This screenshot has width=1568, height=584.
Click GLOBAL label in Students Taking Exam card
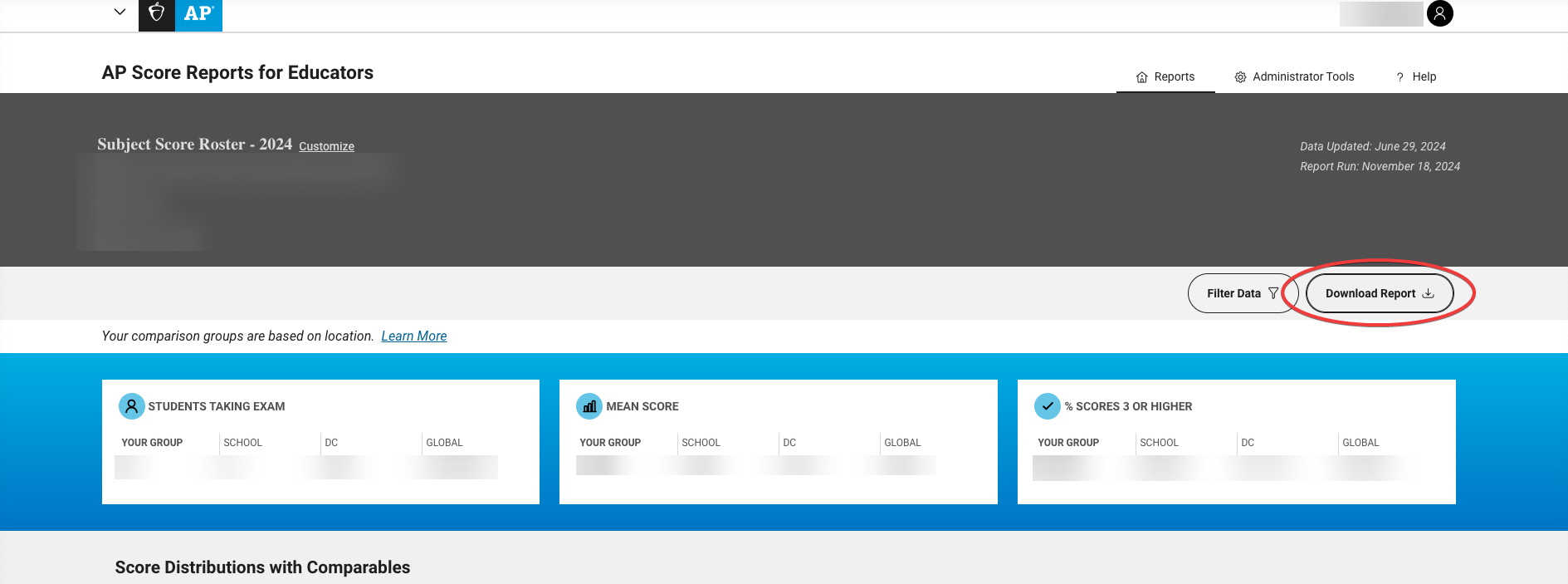444,443
